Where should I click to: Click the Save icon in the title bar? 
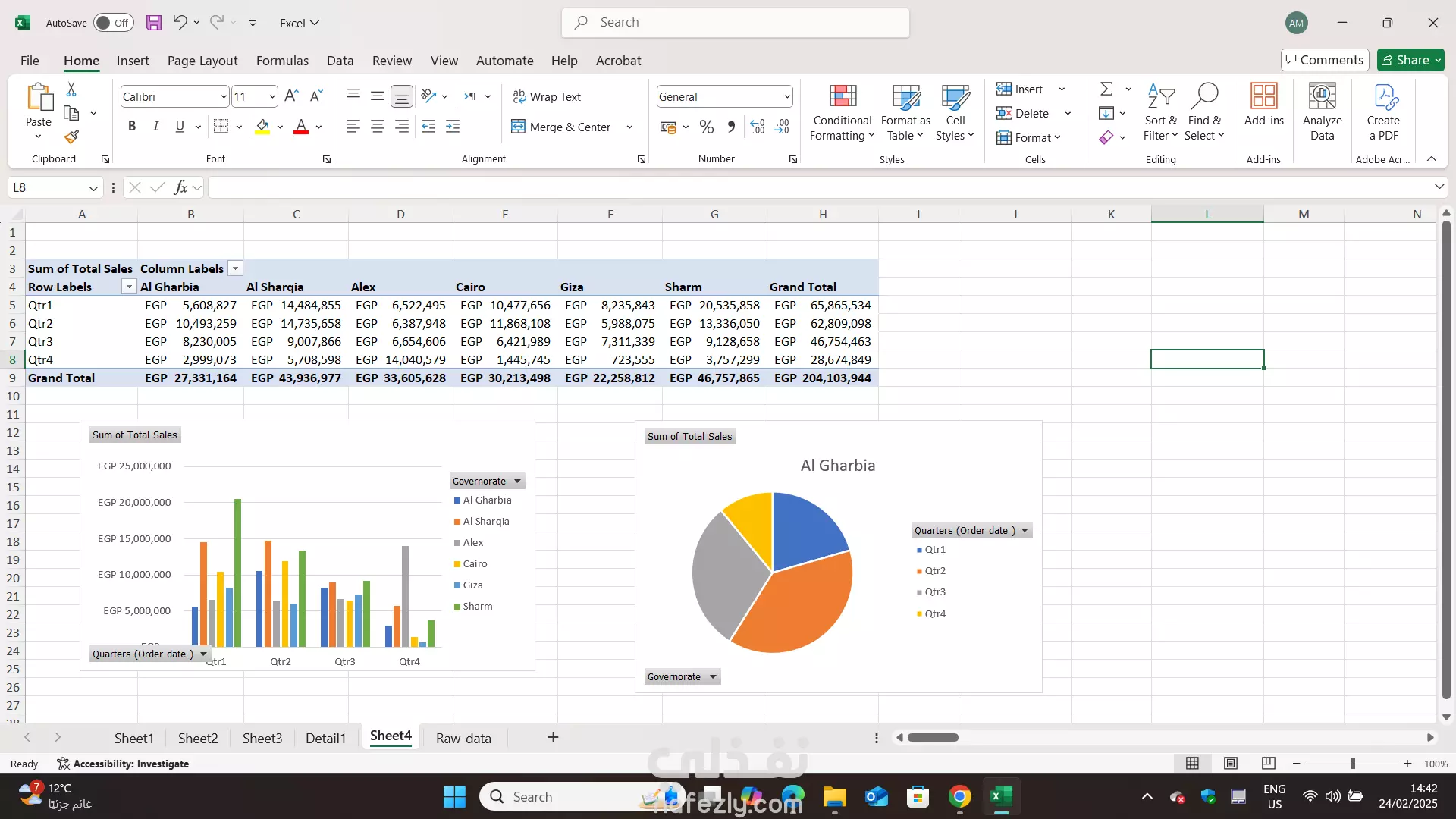[154, 23]
